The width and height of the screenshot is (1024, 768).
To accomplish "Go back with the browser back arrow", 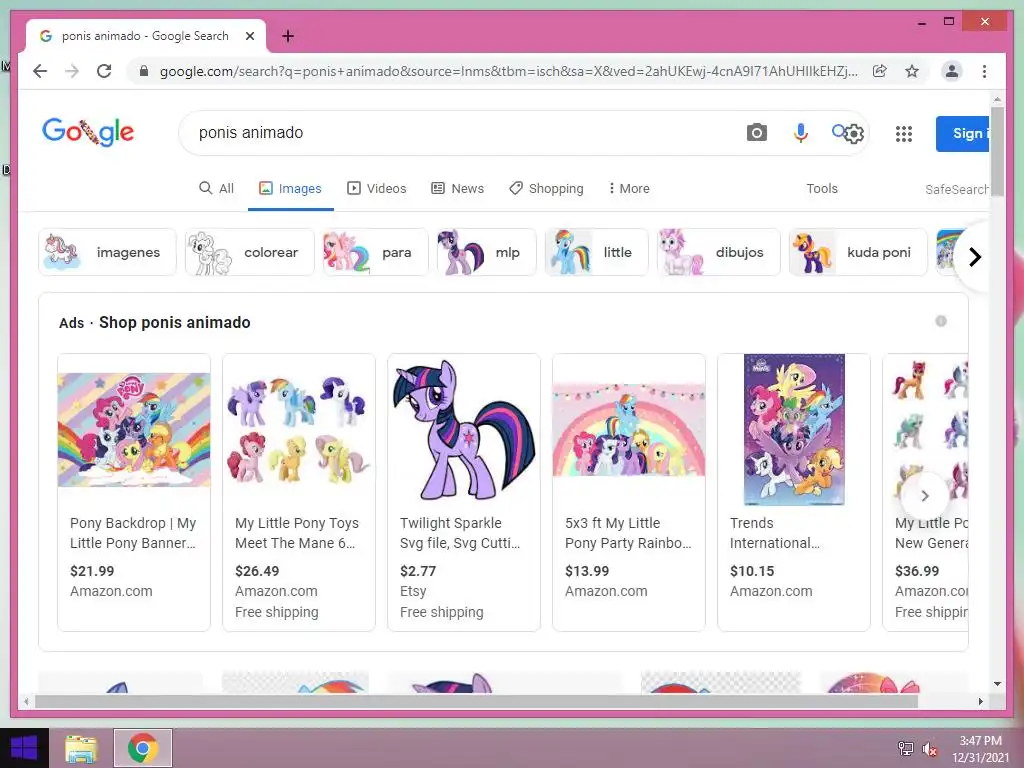I will tap(40, 71).
